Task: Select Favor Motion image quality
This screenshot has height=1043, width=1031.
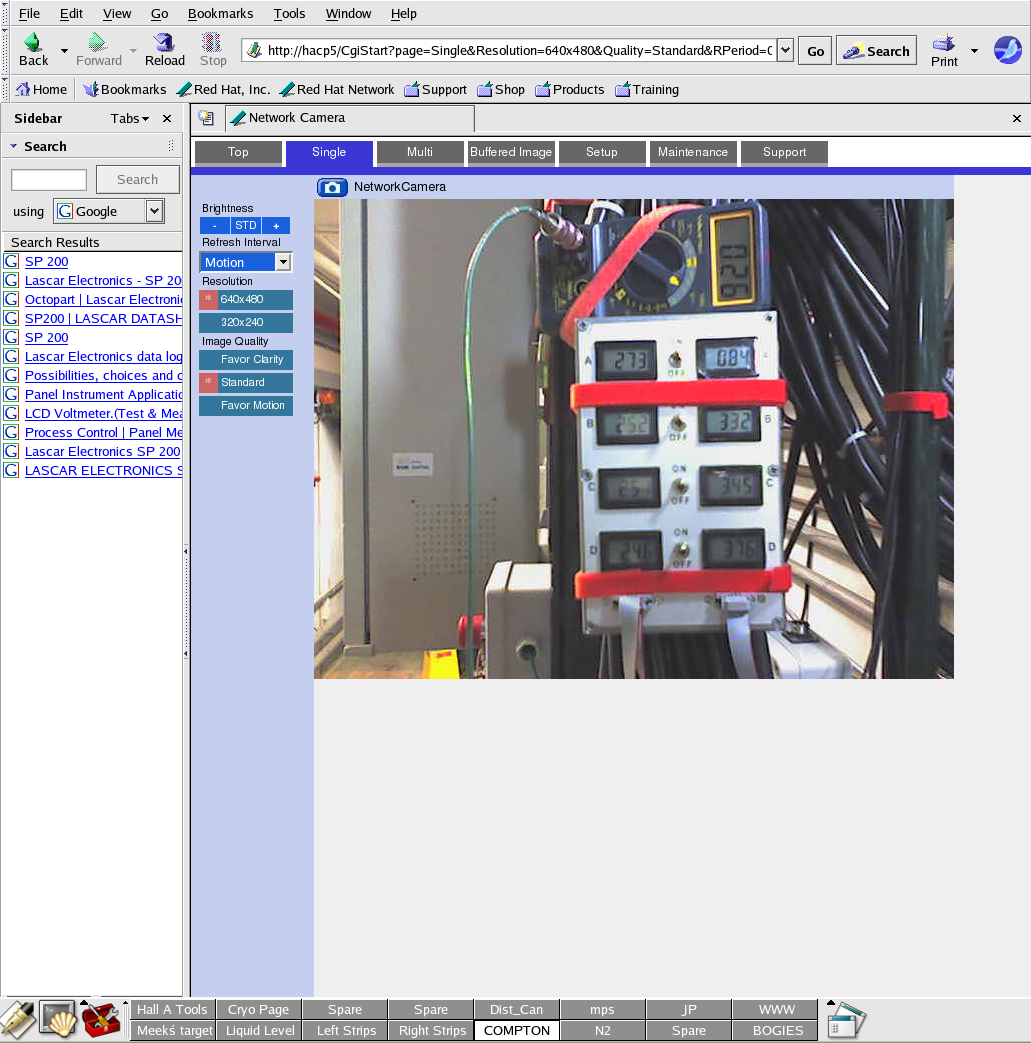Action: tap(245, 405)
